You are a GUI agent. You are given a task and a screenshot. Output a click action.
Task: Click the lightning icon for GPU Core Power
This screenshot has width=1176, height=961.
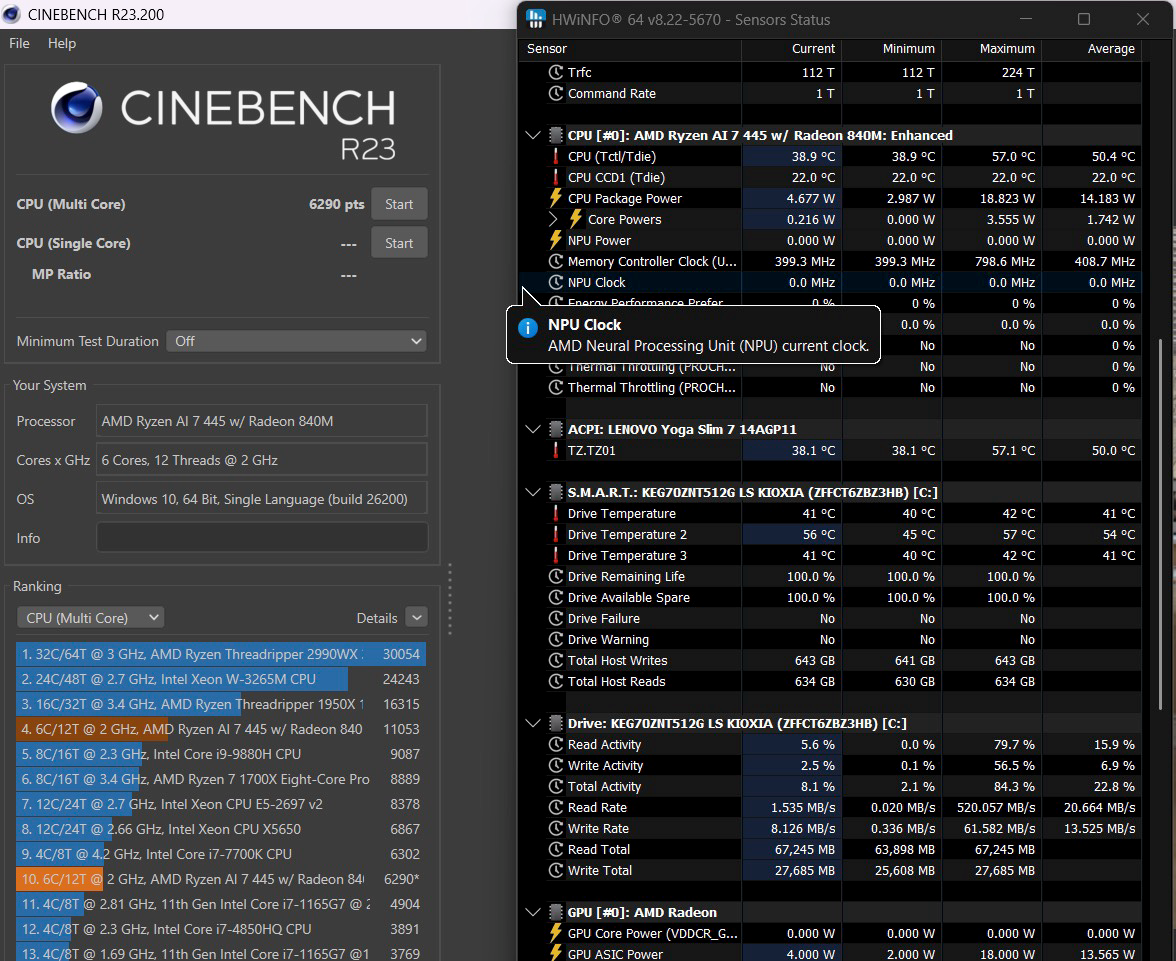(556, 933)
